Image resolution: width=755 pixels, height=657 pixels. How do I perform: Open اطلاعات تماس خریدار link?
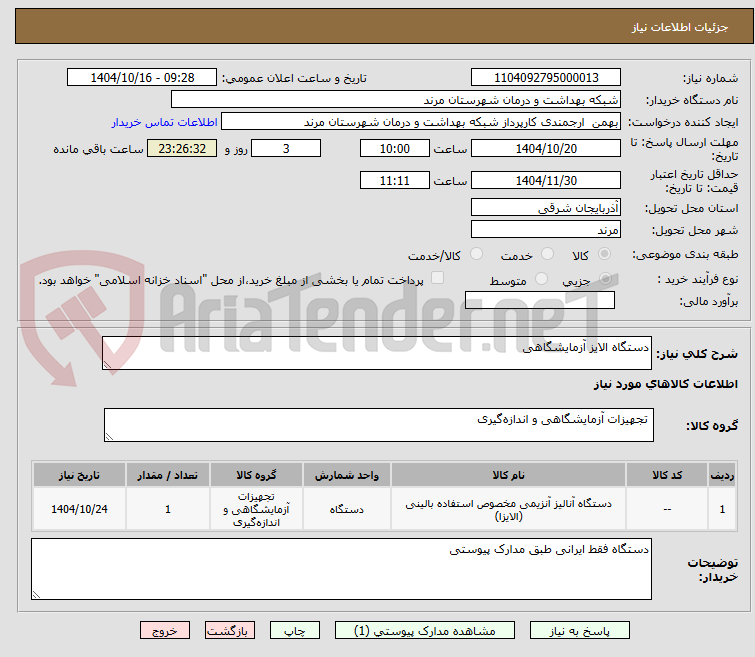[165, 122]
